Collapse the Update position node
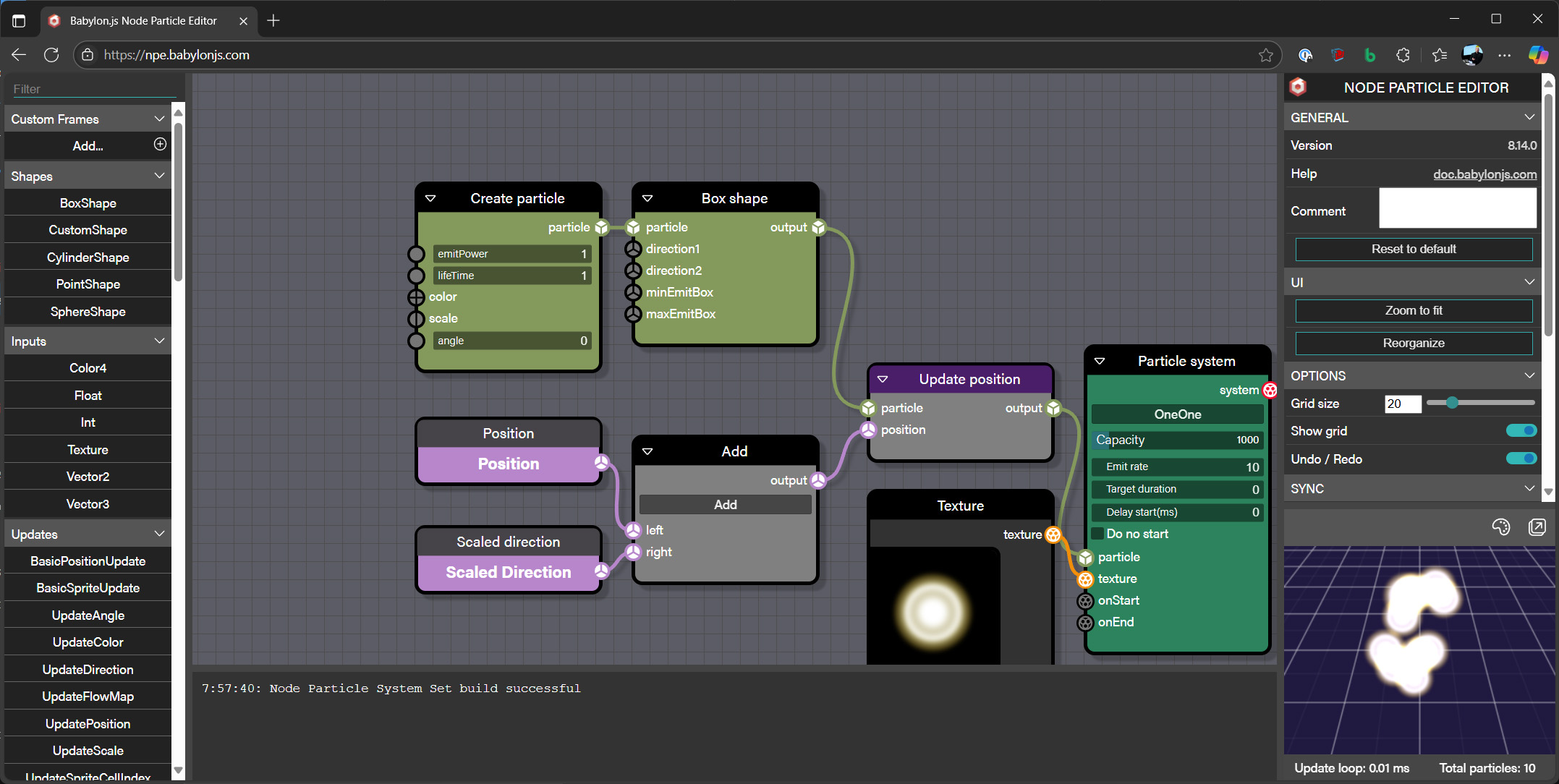 (883, 379)
